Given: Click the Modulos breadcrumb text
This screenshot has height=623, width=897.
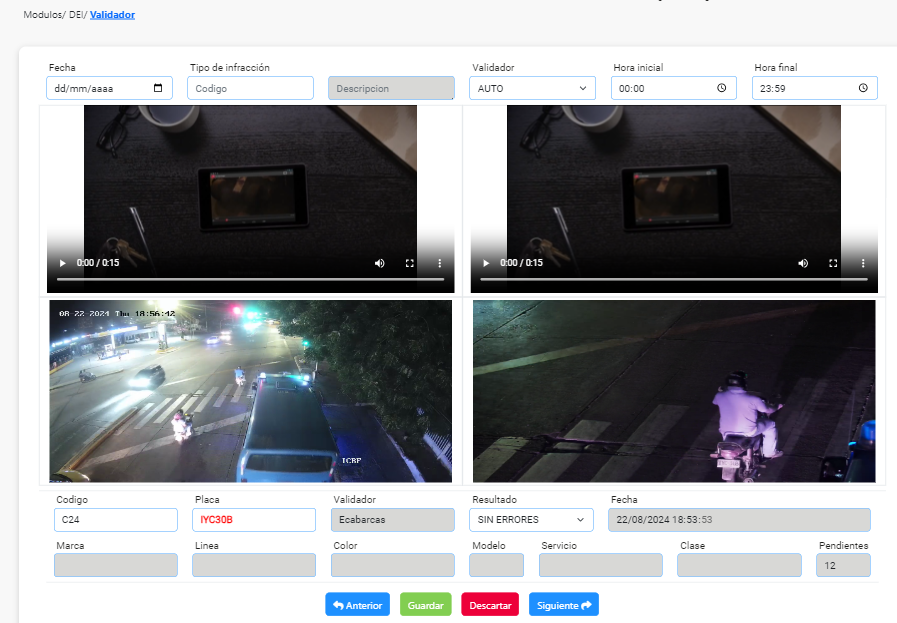Looking at the screenshot, I should point(43,15).
